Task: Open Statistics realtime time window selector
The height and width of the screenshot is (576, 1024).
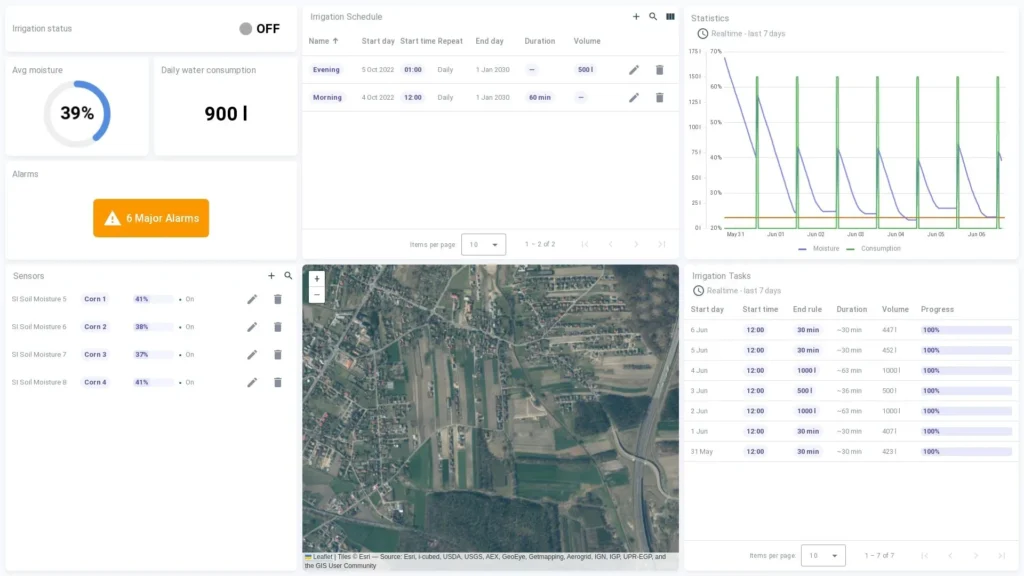Action: [741, 34]
